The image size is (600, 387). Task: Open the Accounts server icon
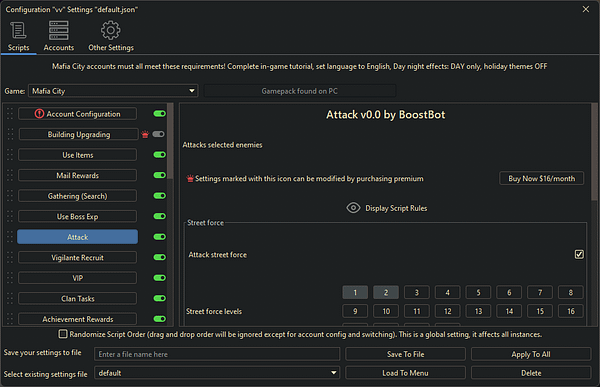click(x=59, y=31)
